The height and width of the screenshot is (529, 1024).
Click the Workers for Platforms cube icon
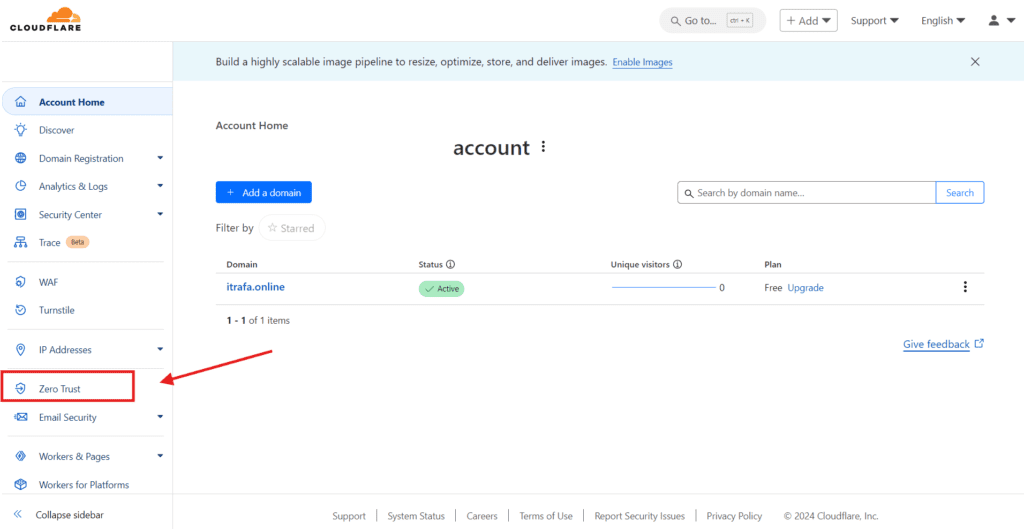[x=21, y=485]
